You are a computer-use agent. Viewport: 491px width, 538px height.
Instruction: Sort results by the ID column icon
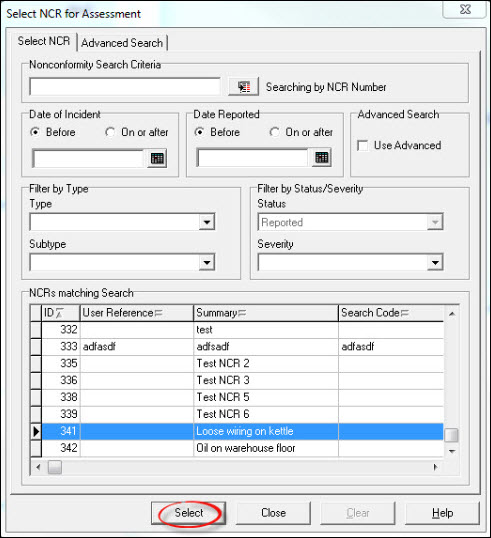[x=60, y=313]
